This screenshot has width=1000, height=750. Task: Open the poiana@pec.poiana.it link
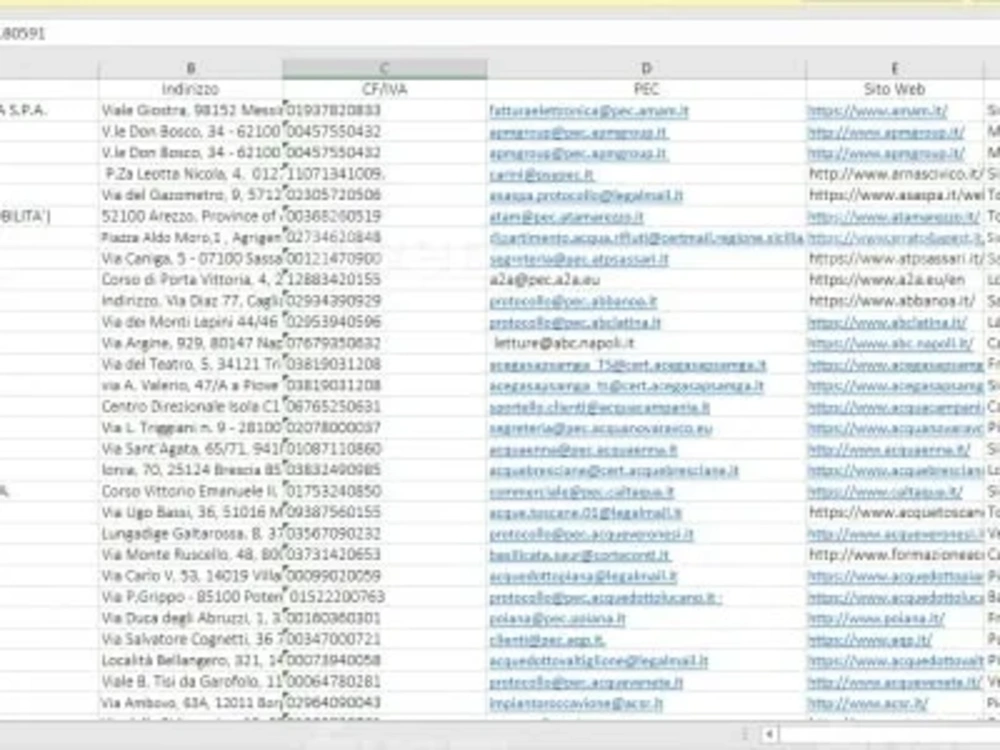coord(557,618)
